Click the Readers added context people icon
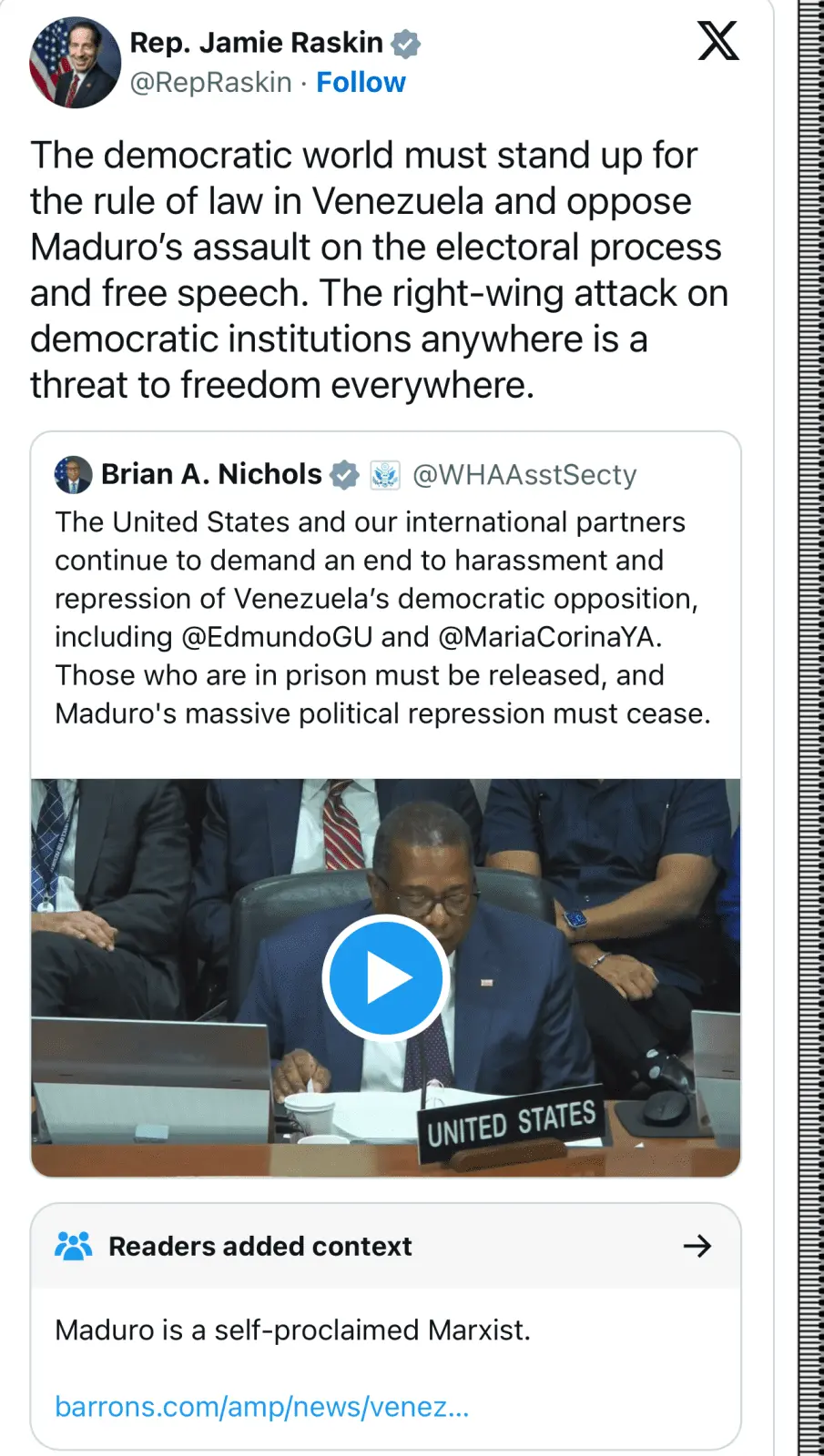 (x=74, y=1246)
